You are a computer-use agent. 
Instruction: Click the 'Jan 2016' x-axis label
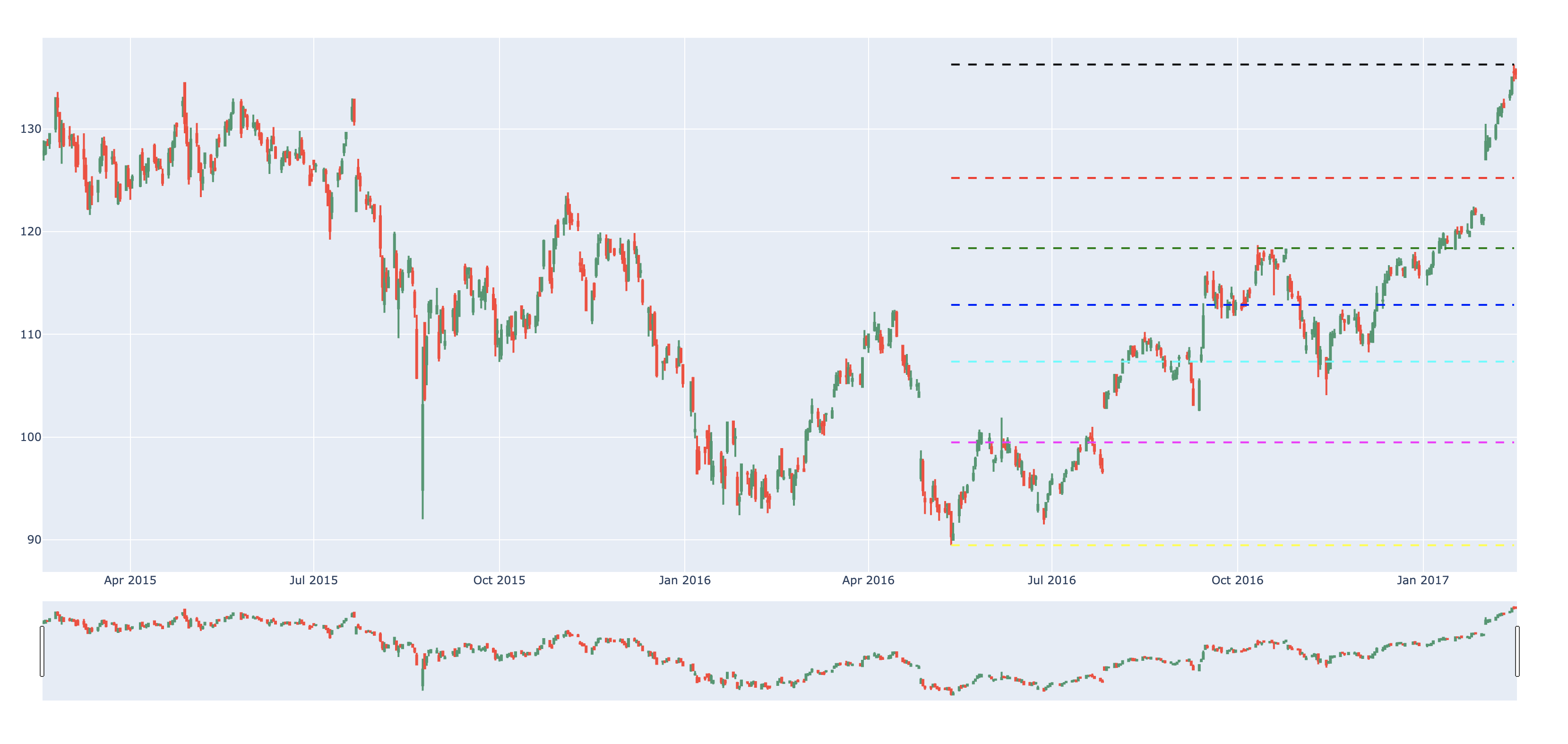(685, 580)
